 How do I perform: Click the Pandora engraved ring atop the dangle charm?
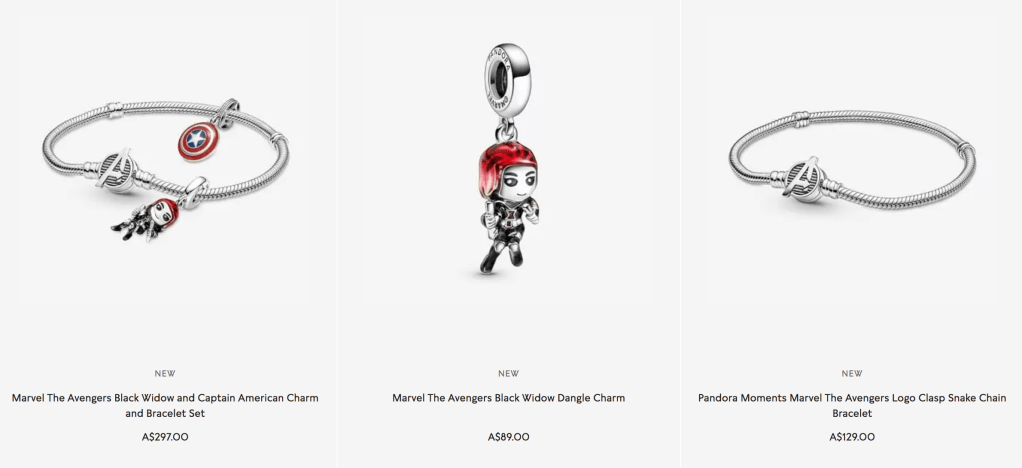507,80
